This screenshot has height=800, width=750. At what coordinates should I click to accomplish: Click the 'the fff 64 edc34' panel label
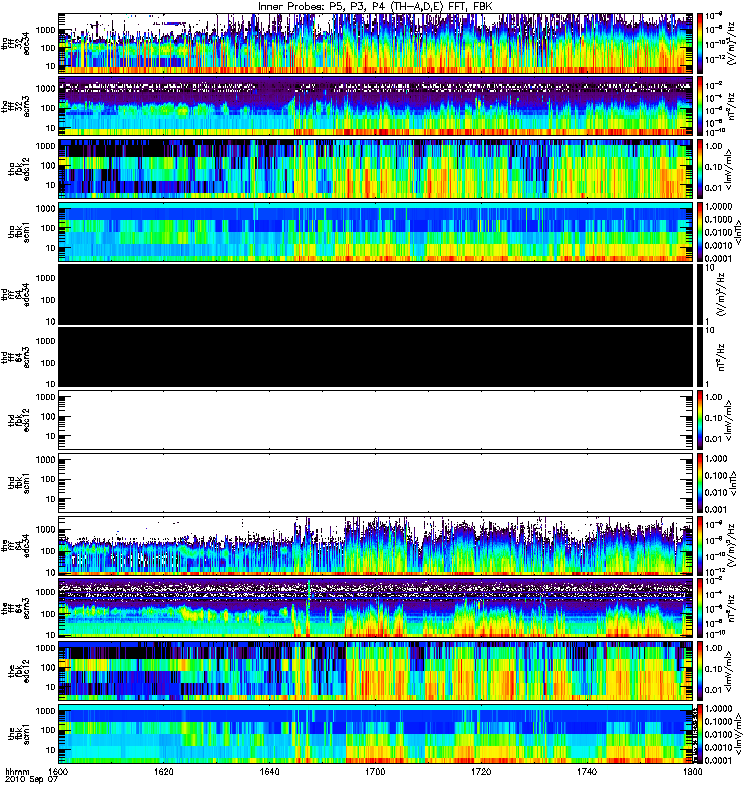[x=15, y=545]
